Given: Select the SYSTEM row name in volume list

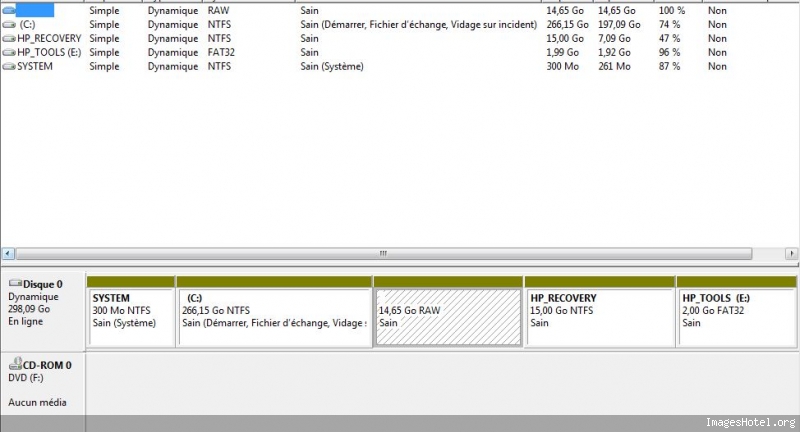Looking at the screenshot, I should 35,66.
